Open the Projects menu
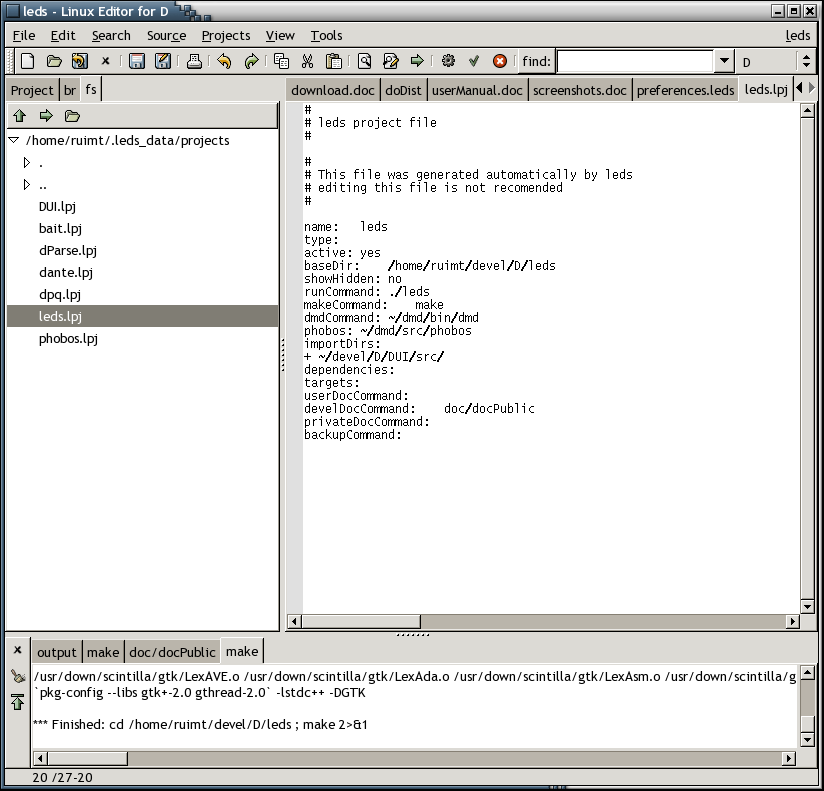 pos(226,35)
